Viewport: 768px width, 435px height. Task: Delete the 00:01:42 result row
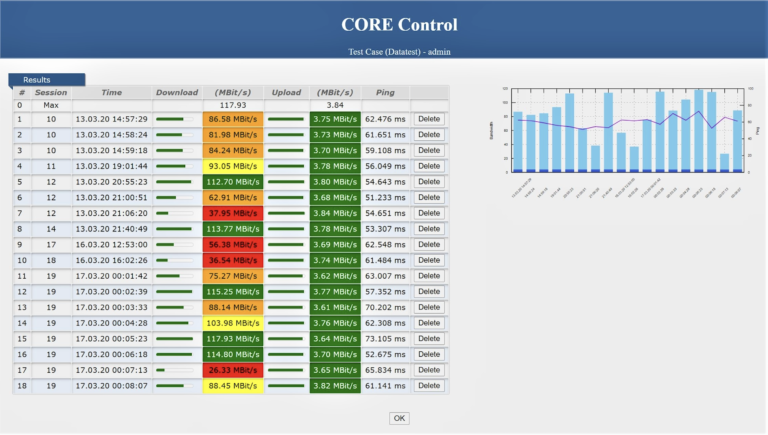429,276
